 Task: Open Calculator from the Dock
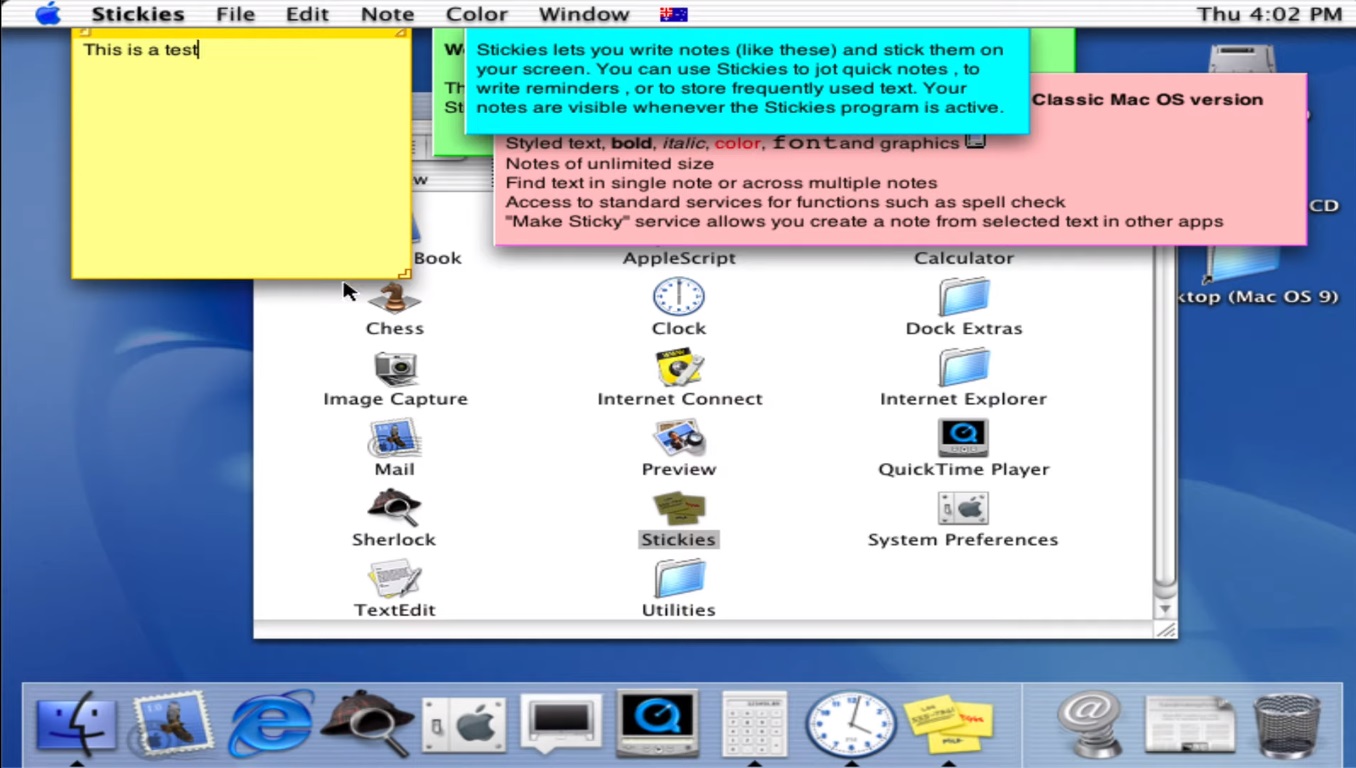[x=754, y=723]
